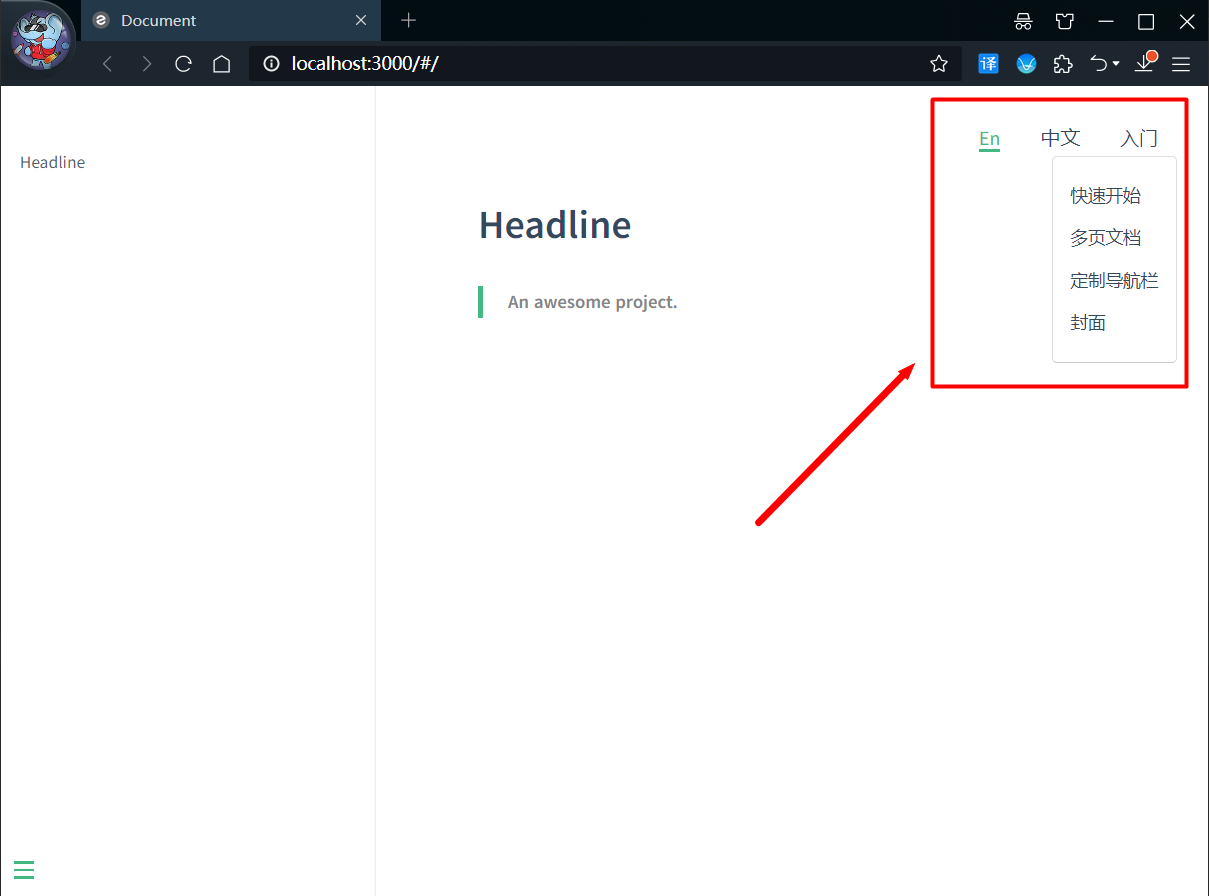Click the skin shirt icon in title bar

pos(1065,21)
